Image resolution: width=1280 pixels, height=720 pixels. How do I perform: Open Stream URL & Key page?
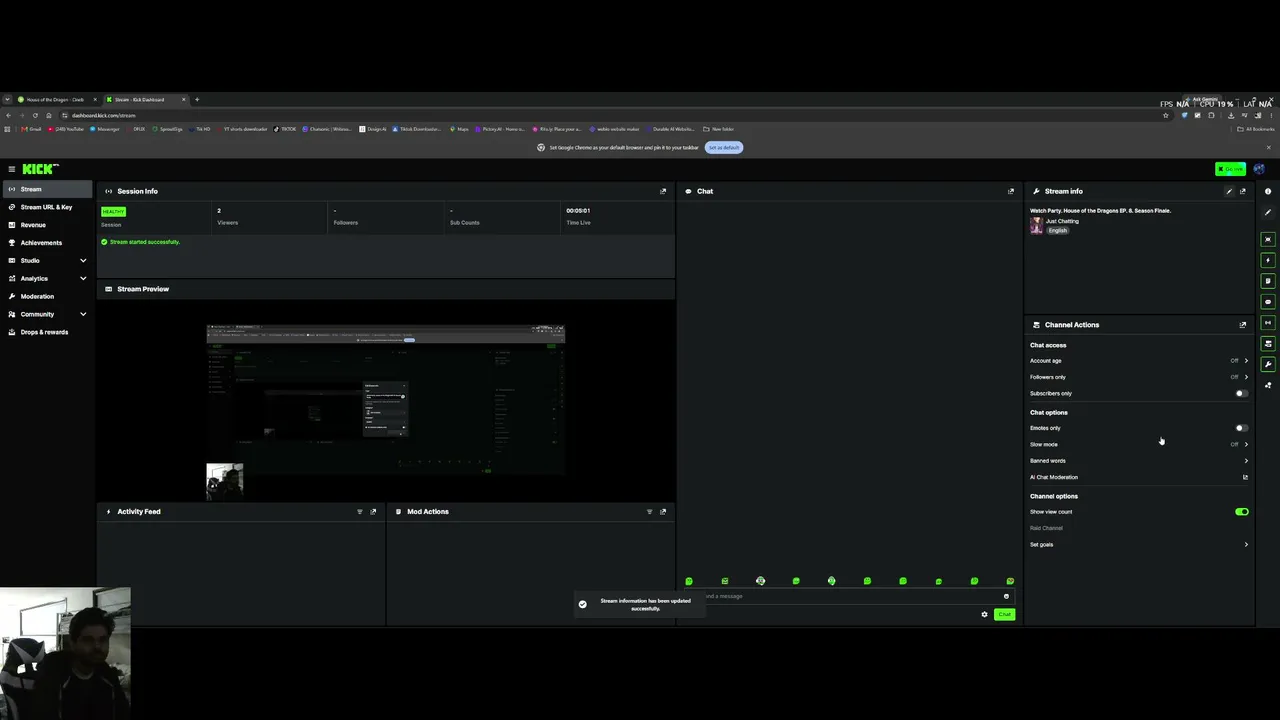48,207
